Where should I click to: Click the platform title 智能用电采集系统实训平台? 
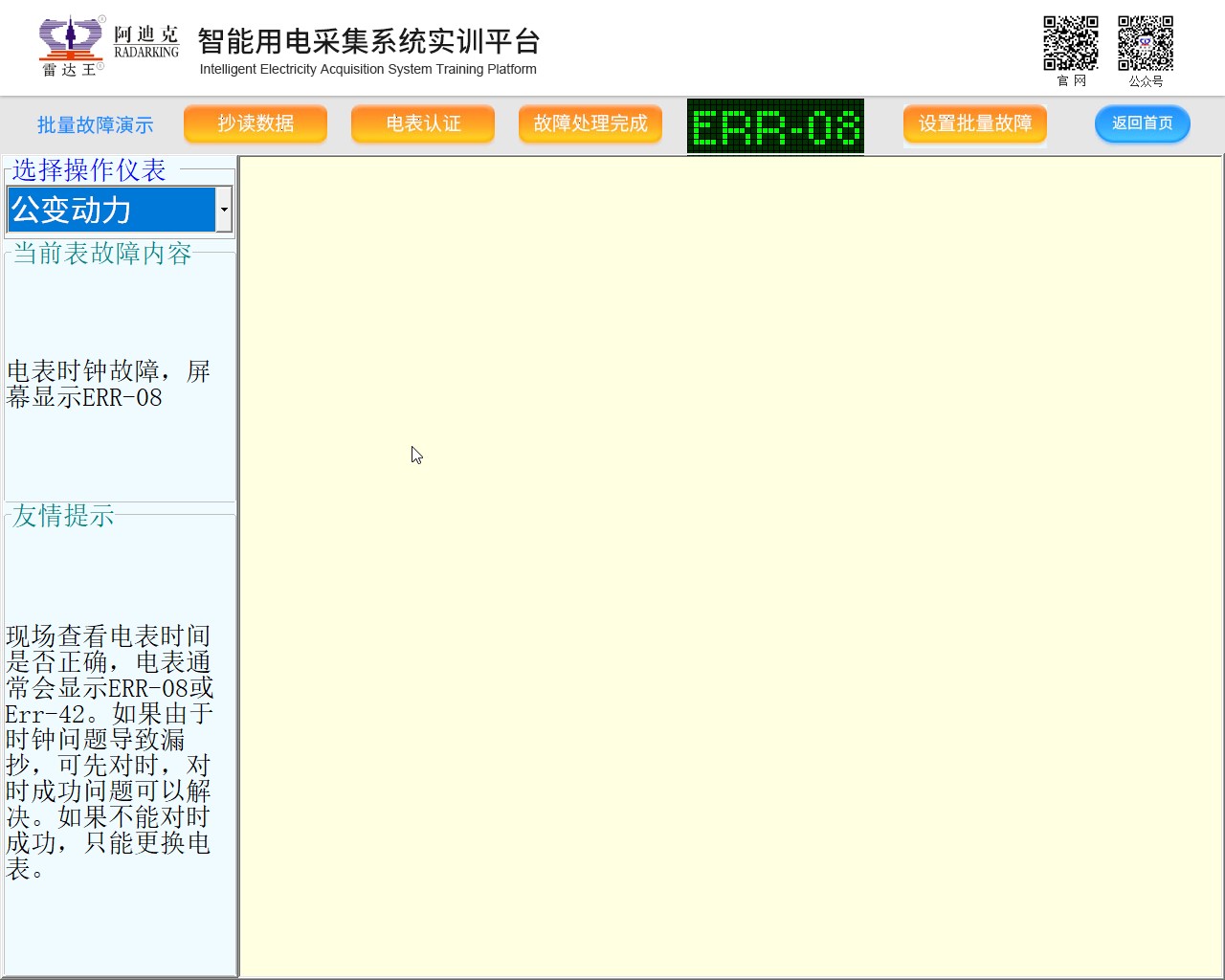[x=368, y=41]
